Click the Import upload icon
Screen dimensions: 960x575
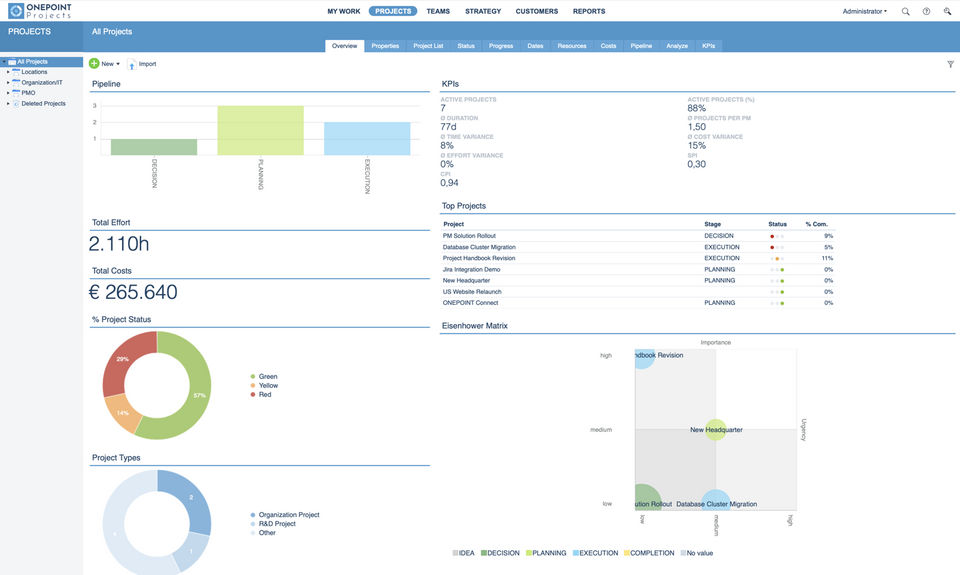tap(131, 64)
